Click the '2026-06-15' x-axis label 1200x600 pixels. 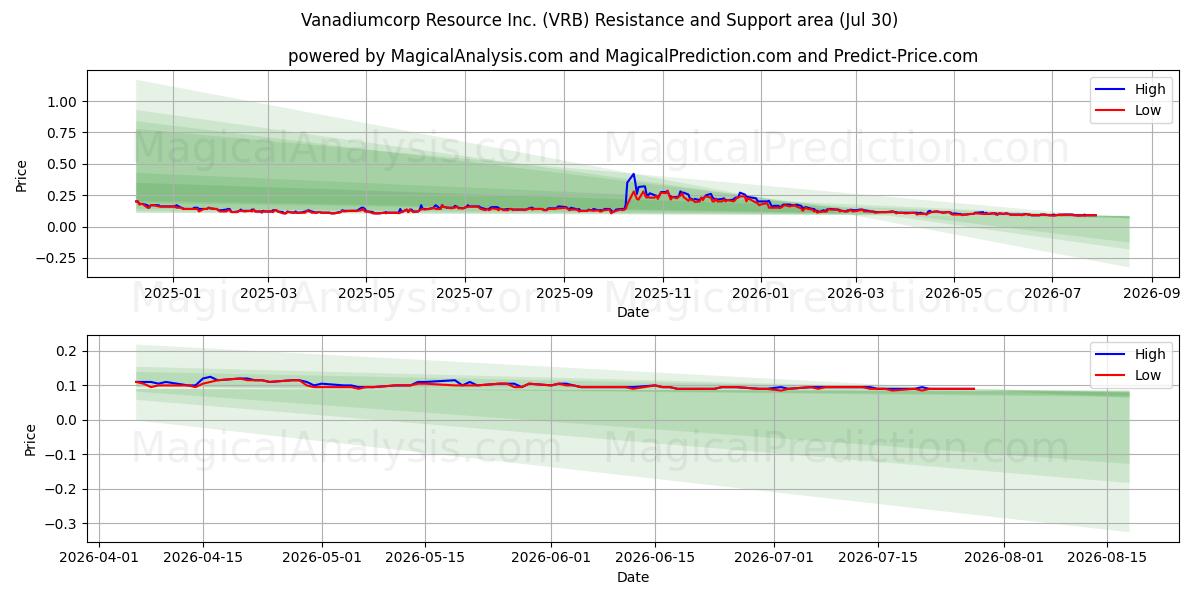[x=656, y=558]
